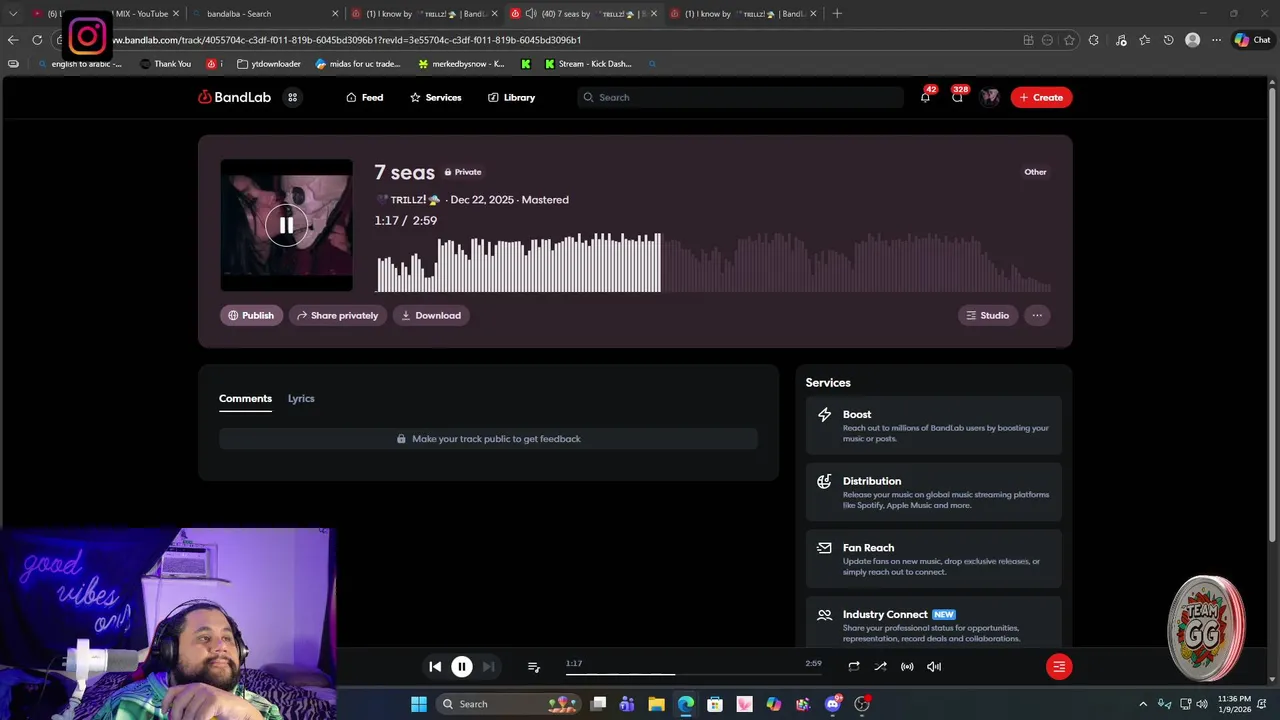Click the browser address bar URL
1280x720 pixels.
347,40
